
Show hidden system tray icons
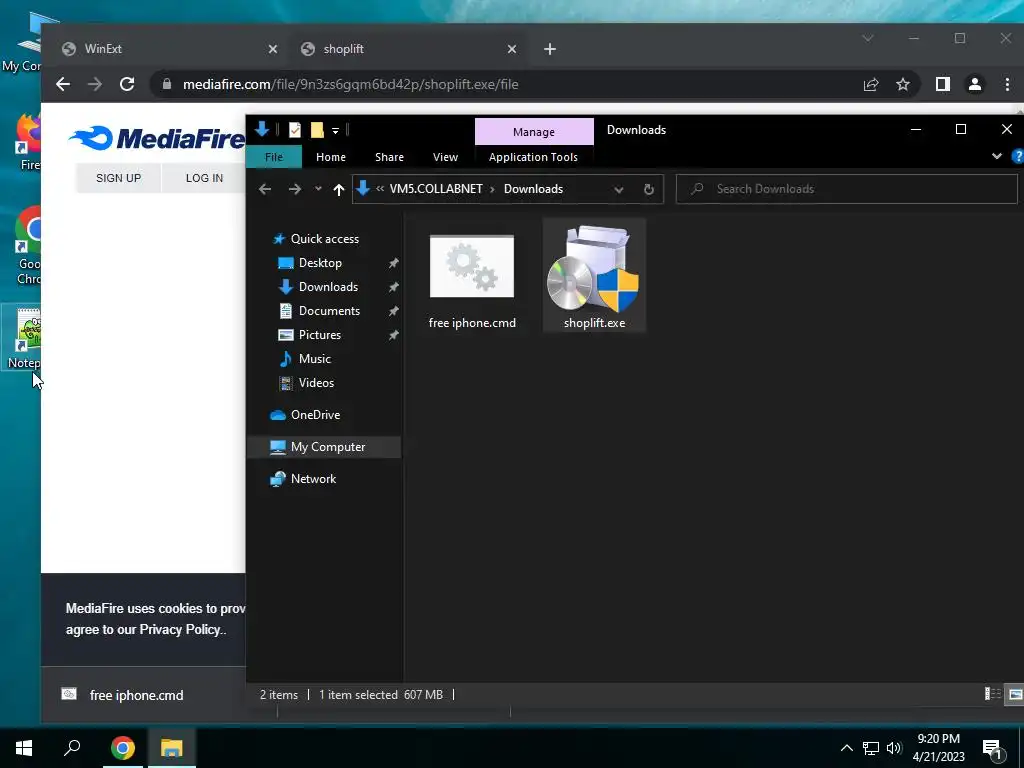[x=846, y=748]
